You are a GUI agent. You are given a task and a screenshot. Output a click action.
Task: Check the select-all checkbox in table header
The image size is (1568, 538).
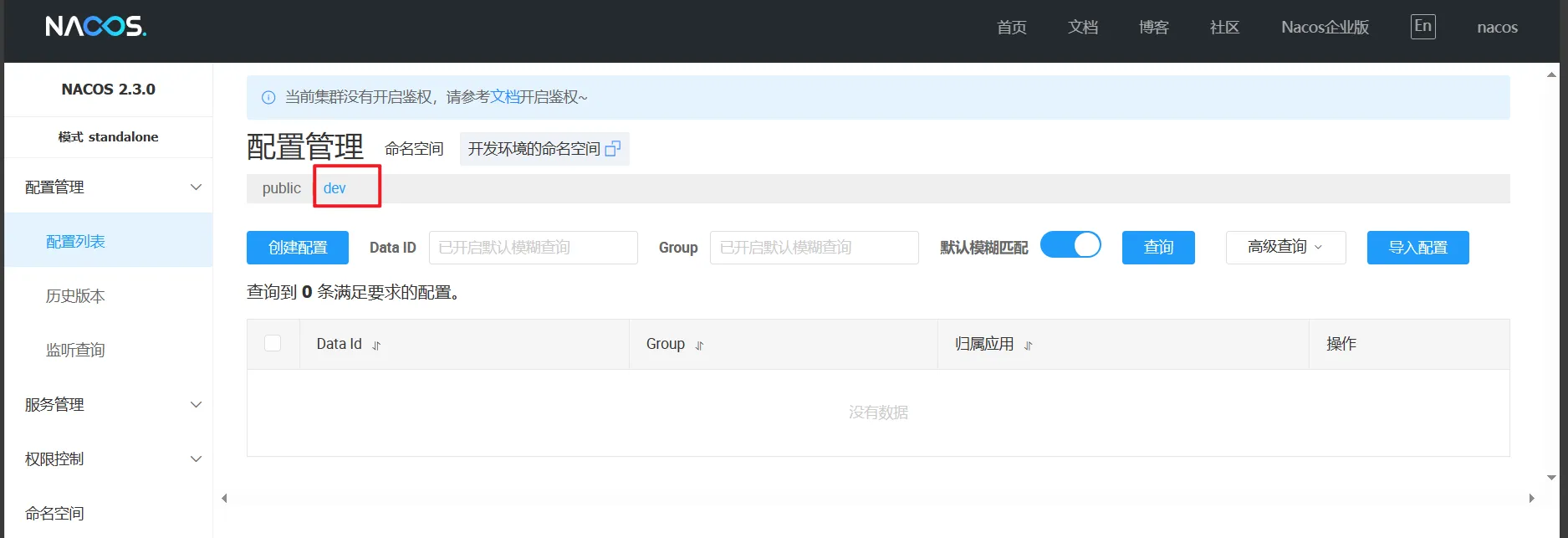[x=273, y=343]
